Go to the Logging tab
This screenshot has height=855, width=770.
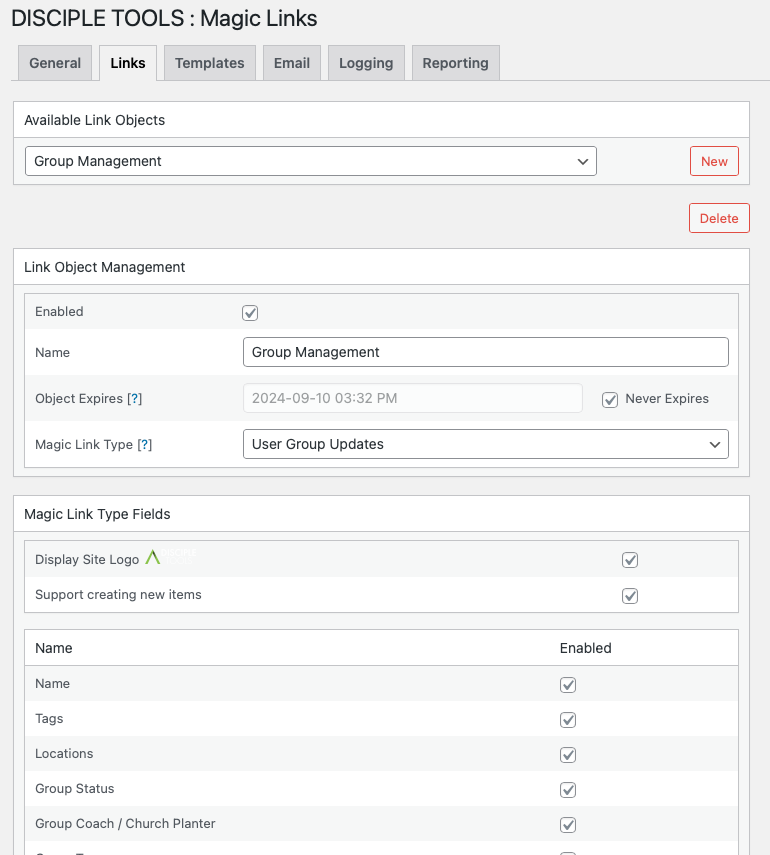pyautogui.click(x=366, y=63)
